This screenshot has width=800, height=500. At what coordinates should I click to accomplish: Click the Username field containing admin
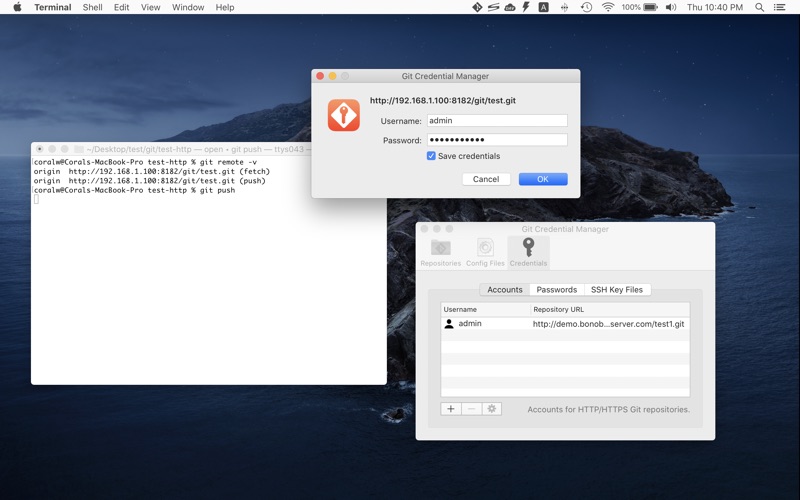coord(497,120)
